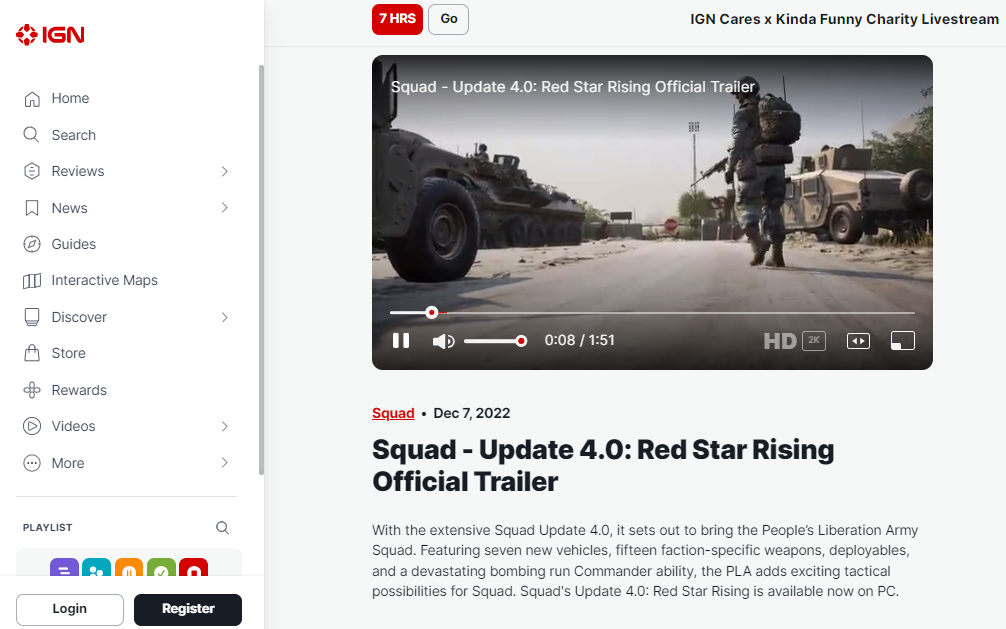Search the playlist with magnifier icon
The height and width of the screenshot is (629, 1006).
click(223, 528)
